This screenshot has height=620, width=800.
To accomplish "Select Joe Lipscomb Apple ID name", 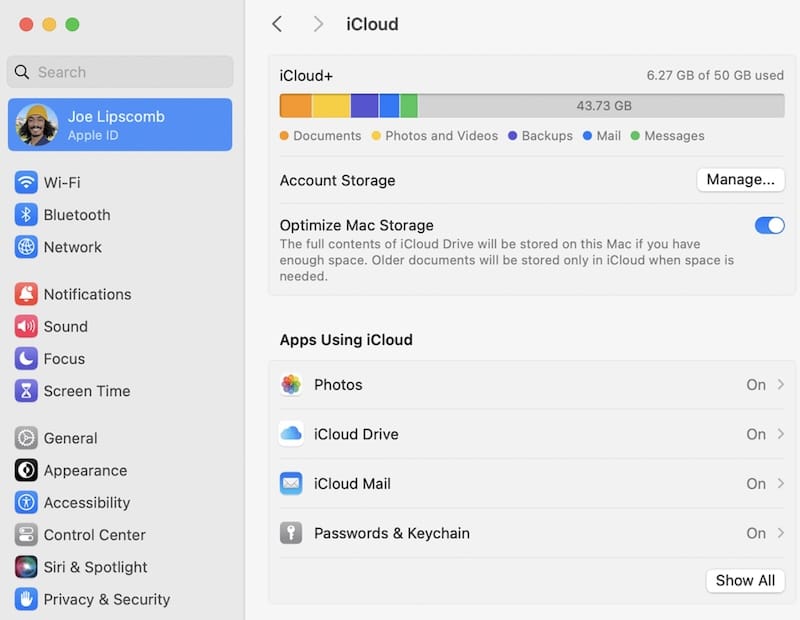I will (x=116, y=116).
